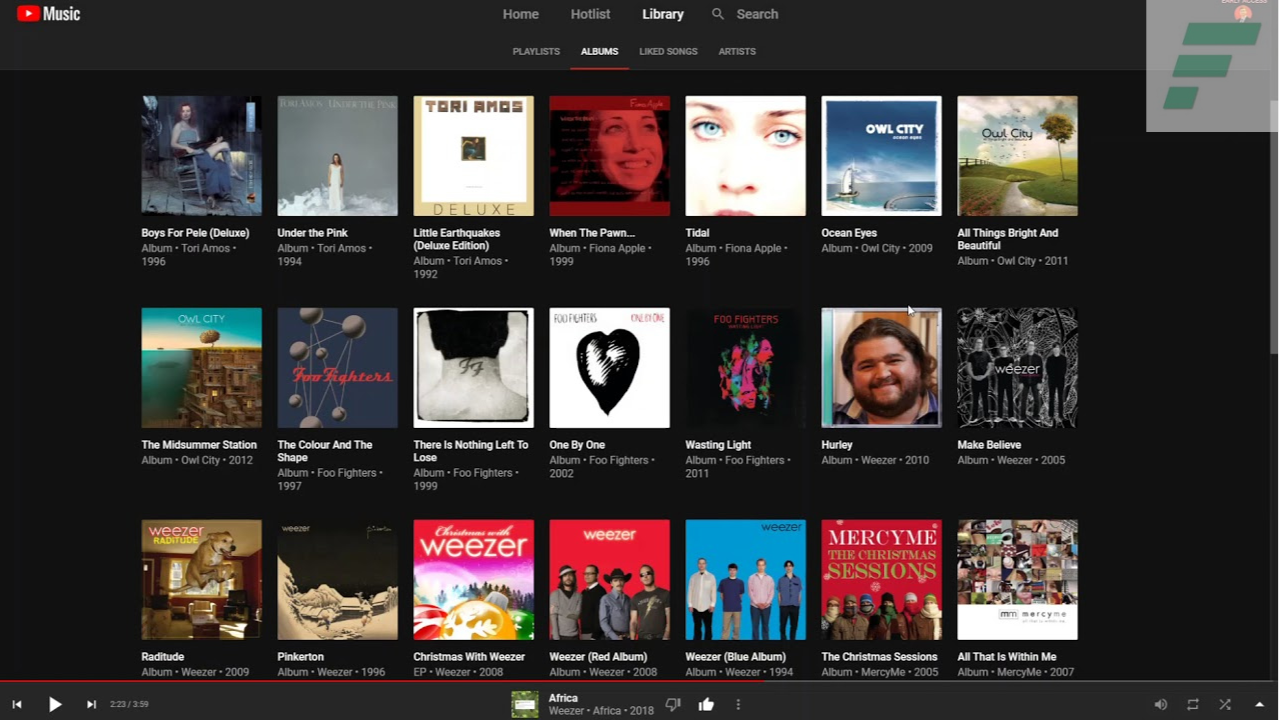1280x720 pixels.
Task: Switch to the Playlists tab
Action: tap(536, 51)
